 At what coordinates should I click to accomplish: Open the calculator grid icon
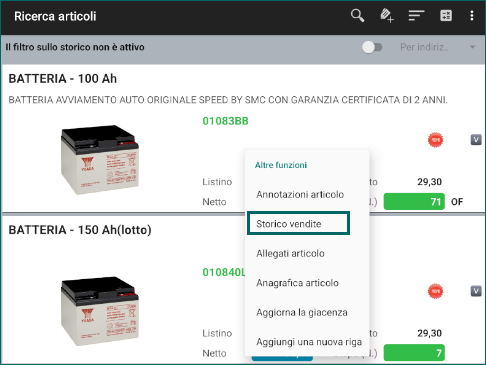point(446,16)
